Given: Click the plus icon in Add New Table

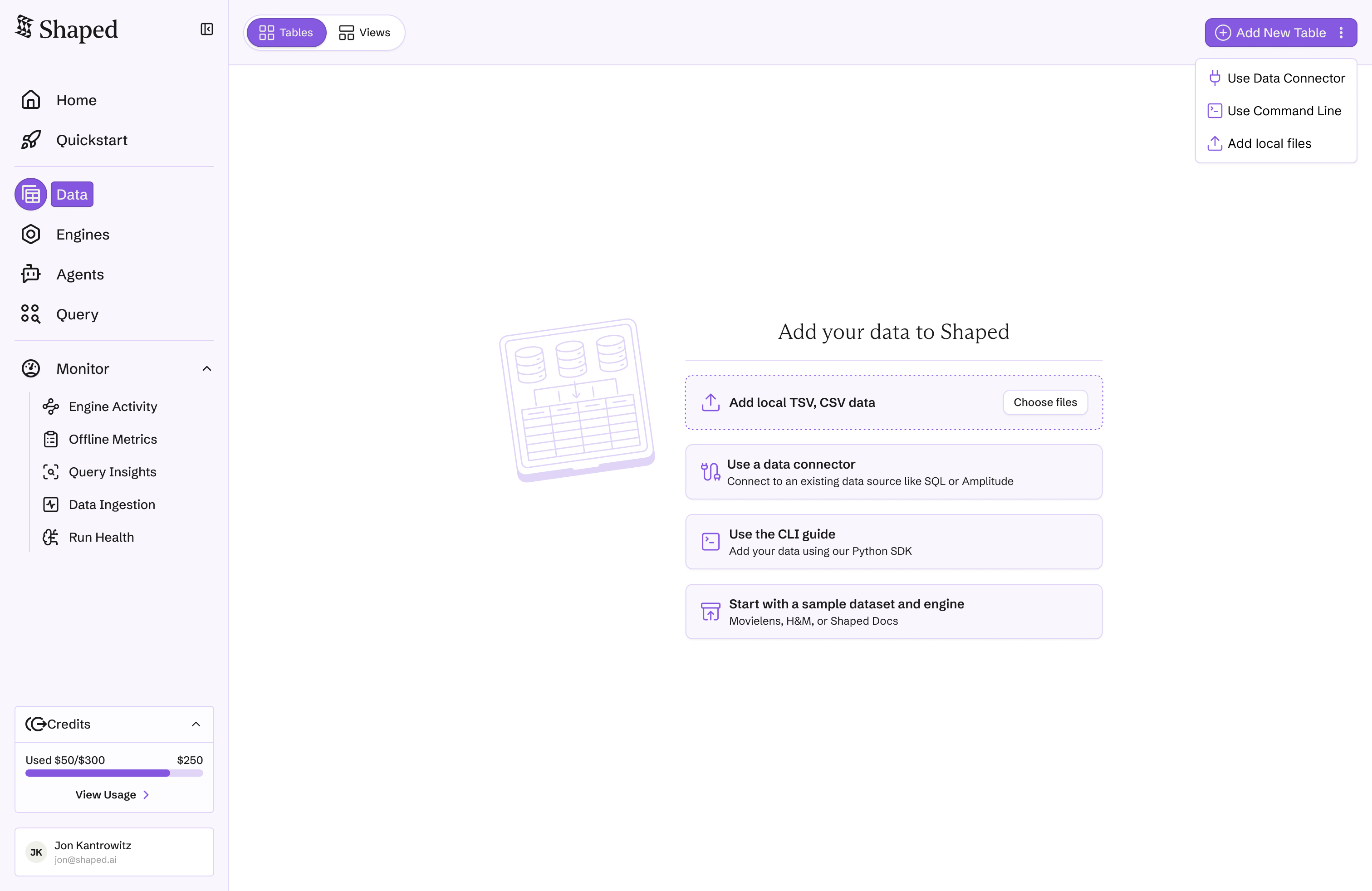Looking at the screenshot, I should tap(1223, 33).
